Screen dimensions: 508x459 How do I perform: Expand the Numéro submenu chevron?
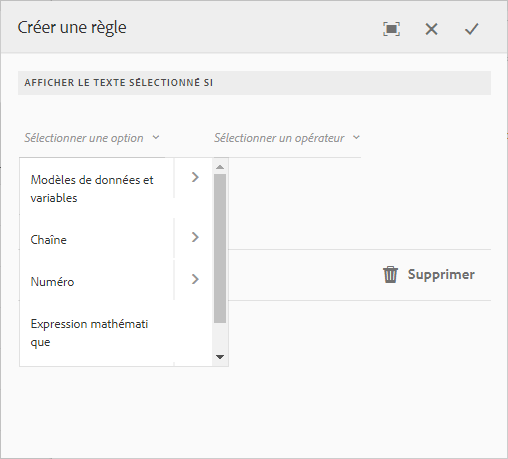[x=195, y=279]
